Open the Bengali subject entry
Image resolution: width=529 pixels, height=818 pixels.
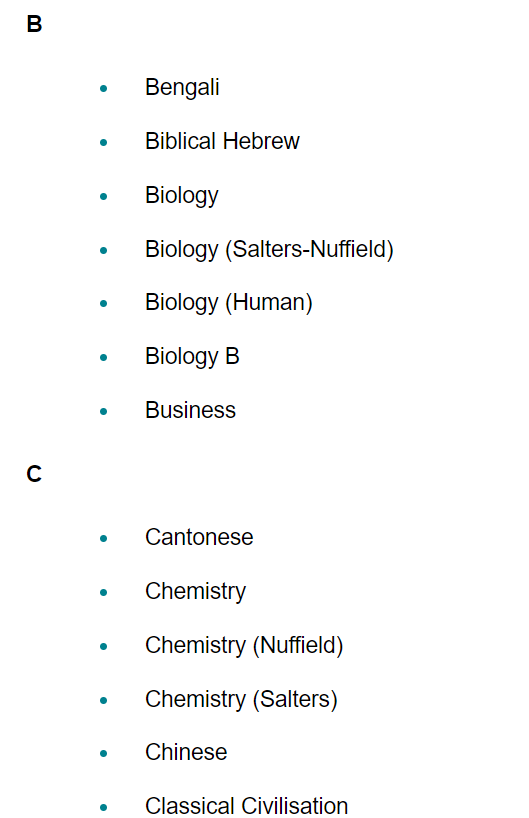tap(182, 88)
